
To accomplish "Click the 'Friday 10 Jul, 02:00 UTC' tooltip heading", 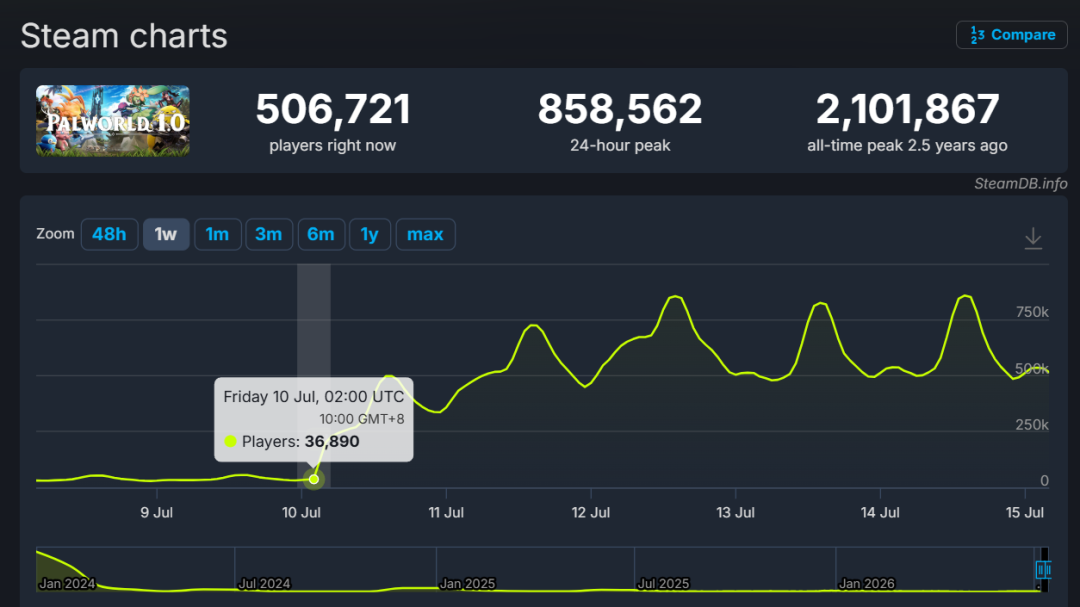I will point(313,397).
